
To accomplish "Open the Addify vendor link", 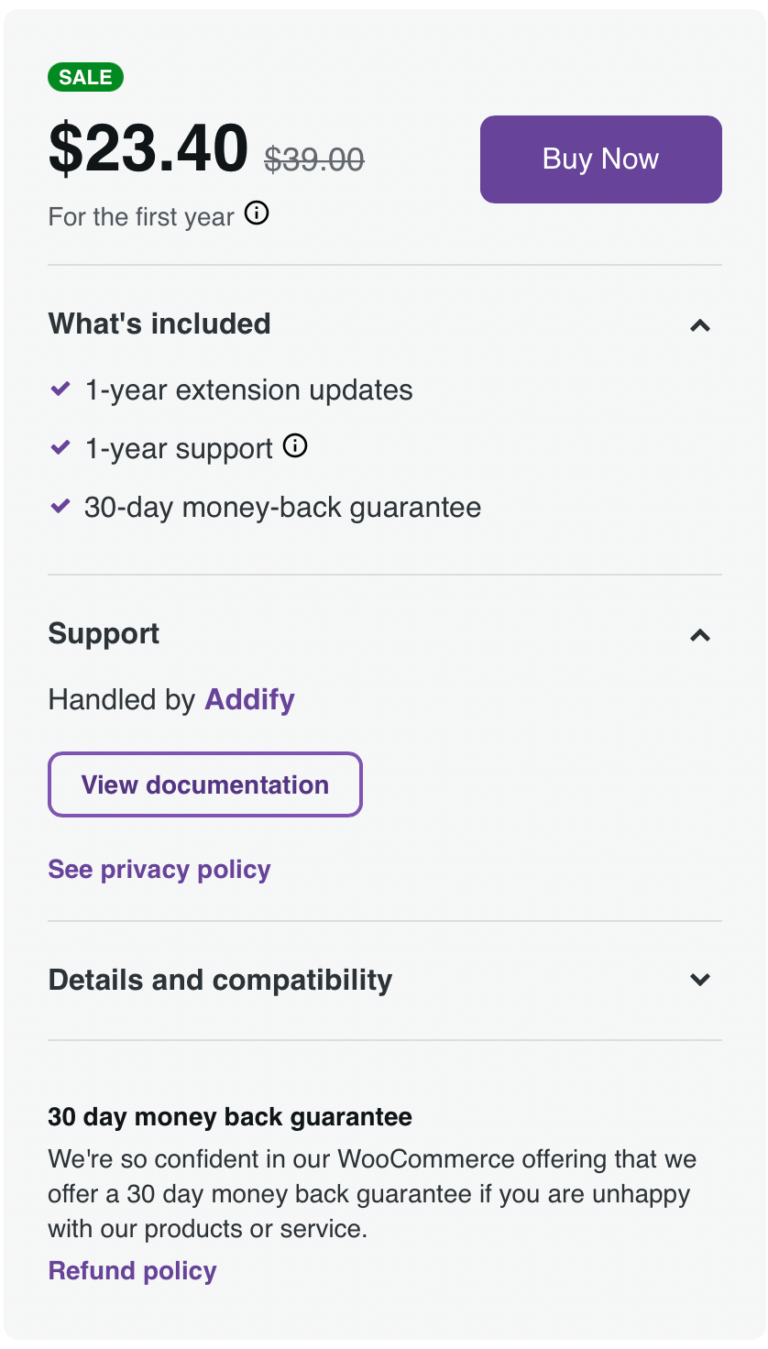I will (x=250, y=700).
